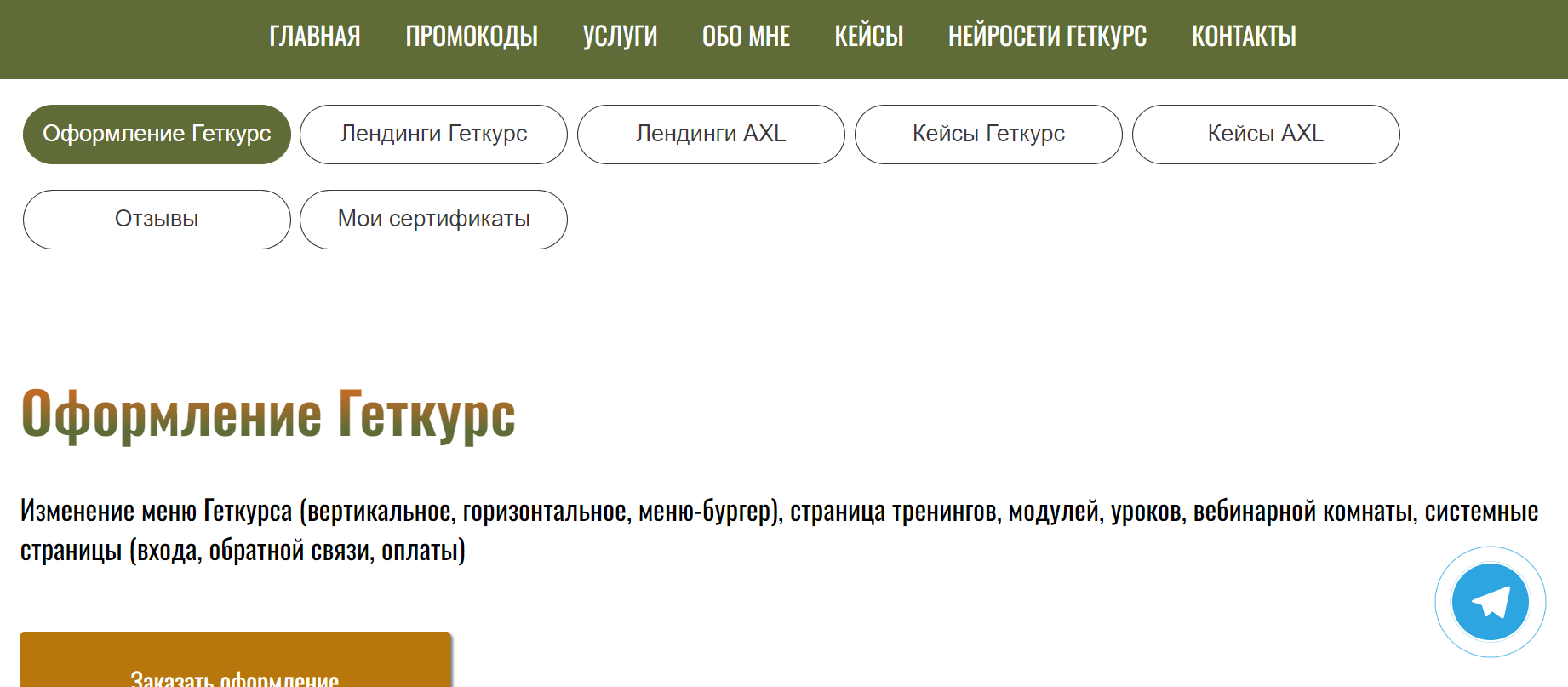Open the НЕЙРОСЕТИ ГЕТКУРС page
Viewport: 1568px width, 687px height.
click(1047, 37)
